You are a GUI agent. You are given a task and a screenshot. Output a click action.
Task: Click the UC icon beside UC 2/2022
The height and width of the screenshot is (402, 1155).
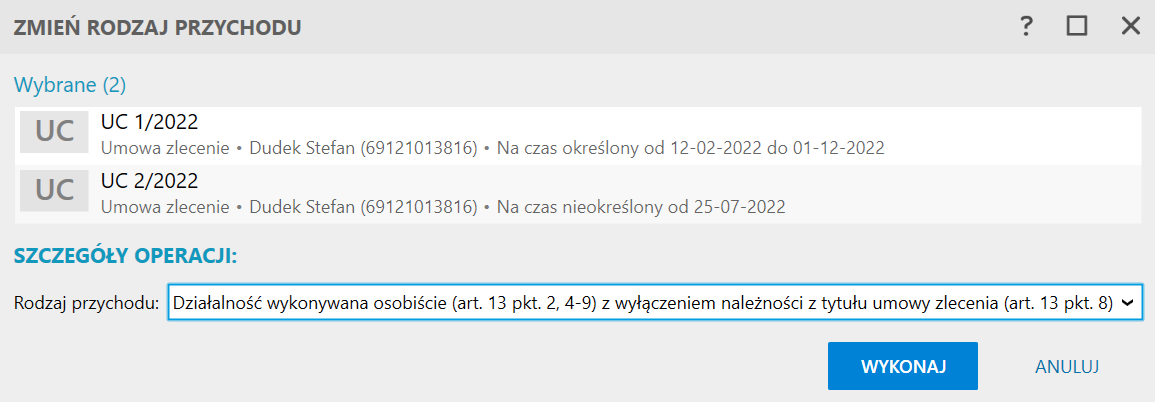click(x=55, y=192)
